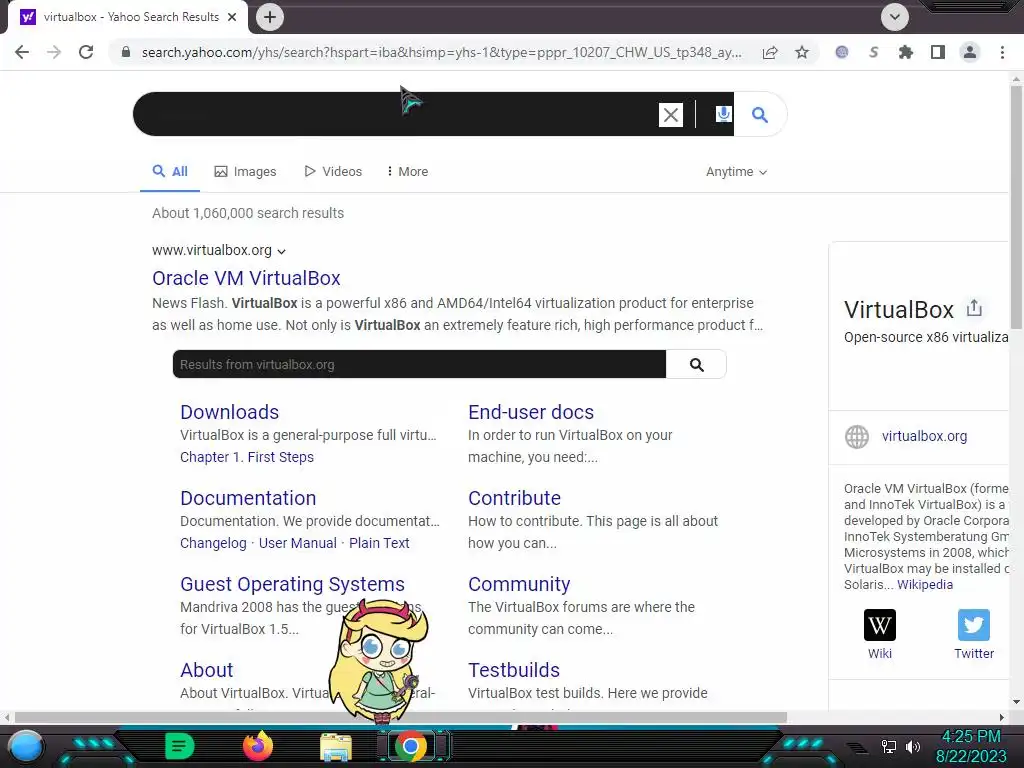This screenshot has width=1024, height=768.
Task: Open the Wikipedia source link
Action: click(925, 584)
